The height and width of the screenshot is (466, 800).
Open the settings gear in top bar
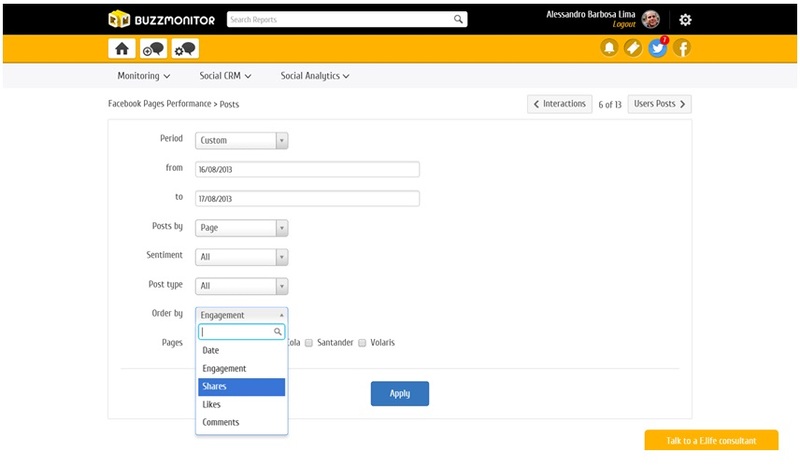tap(685, 20)
